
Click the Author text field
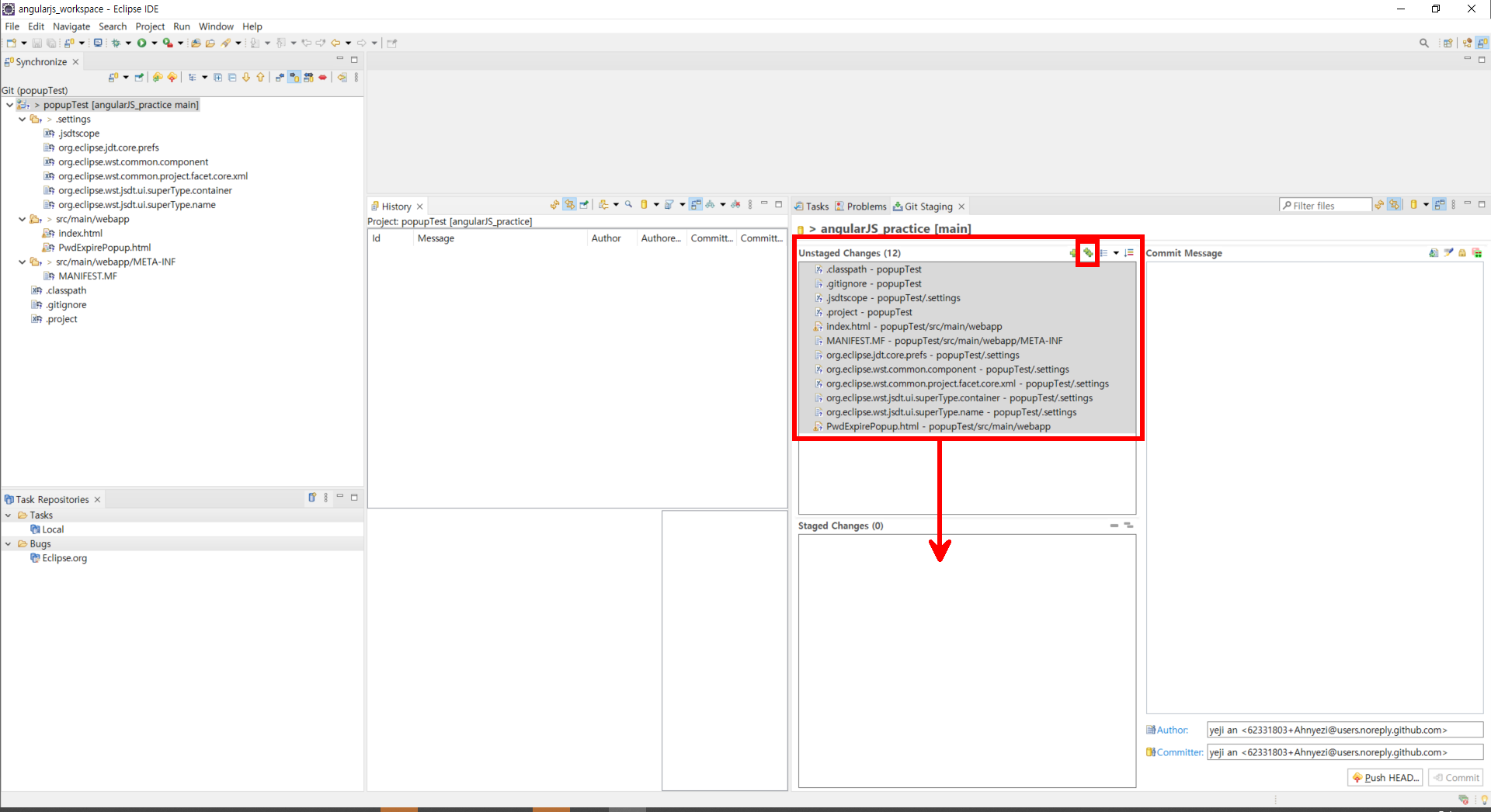1345,730
